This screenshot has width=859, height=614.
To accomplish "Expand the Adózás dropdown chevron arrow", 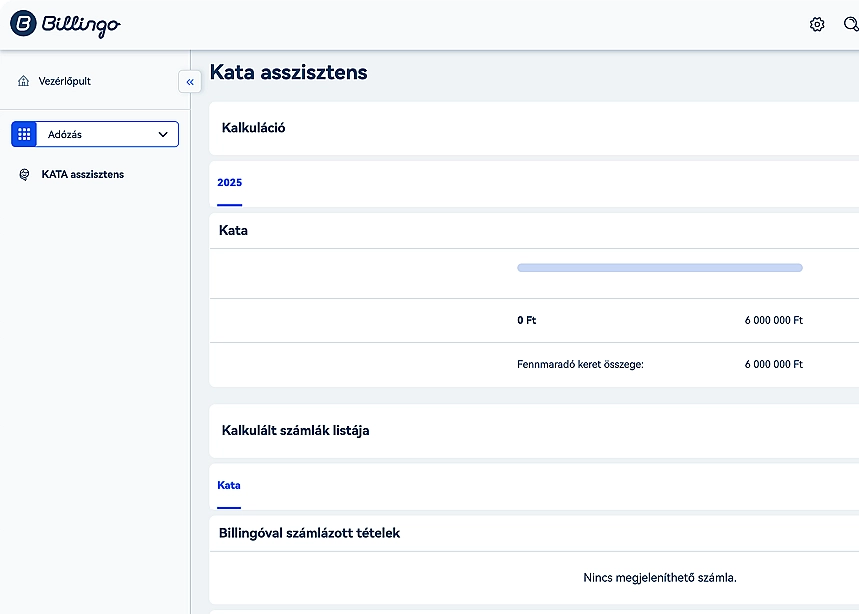I will (x=163, y=134).
